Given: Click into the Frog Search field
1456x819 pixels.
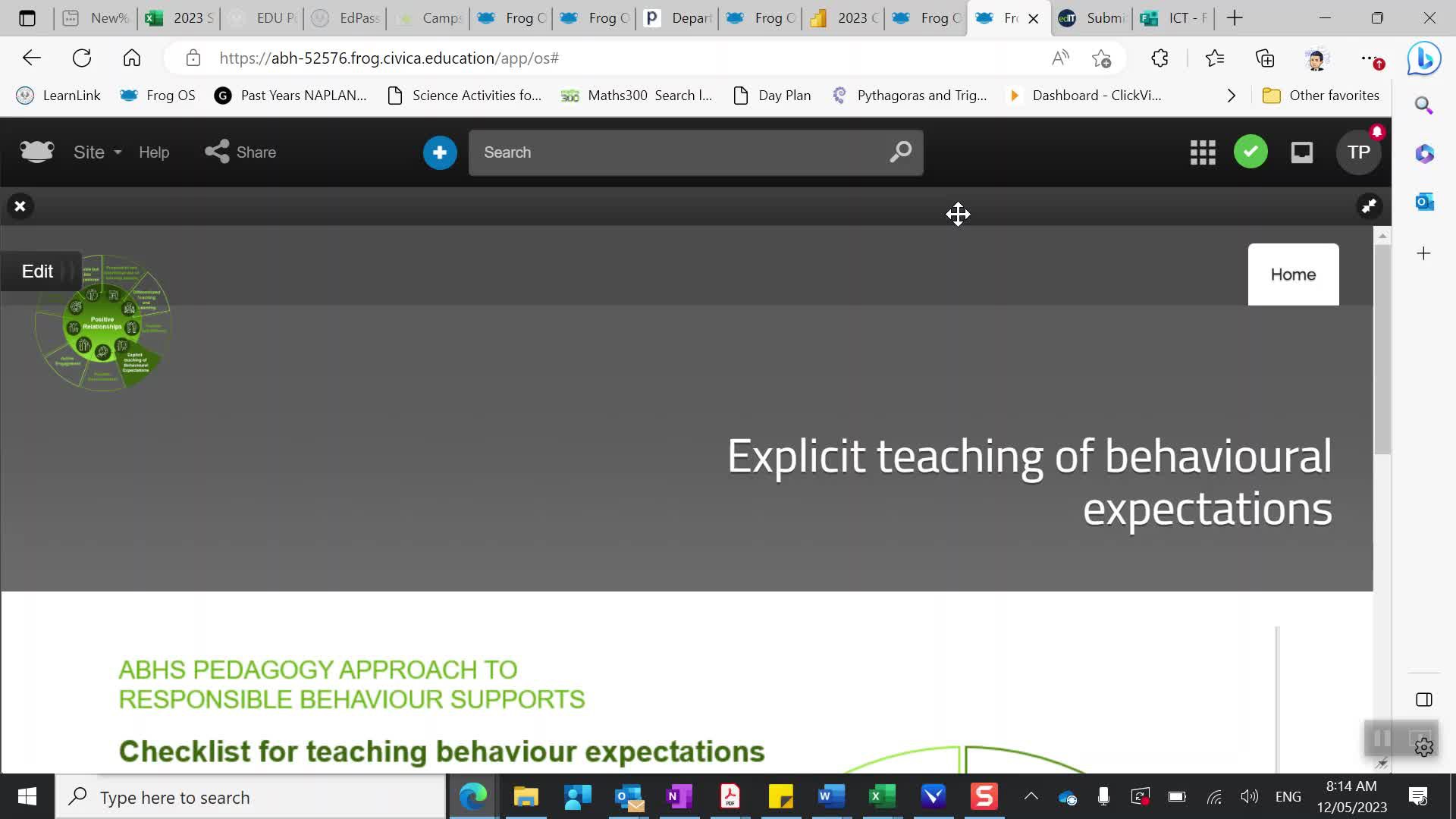Looking at the screenshot, I should click(675, 152).
